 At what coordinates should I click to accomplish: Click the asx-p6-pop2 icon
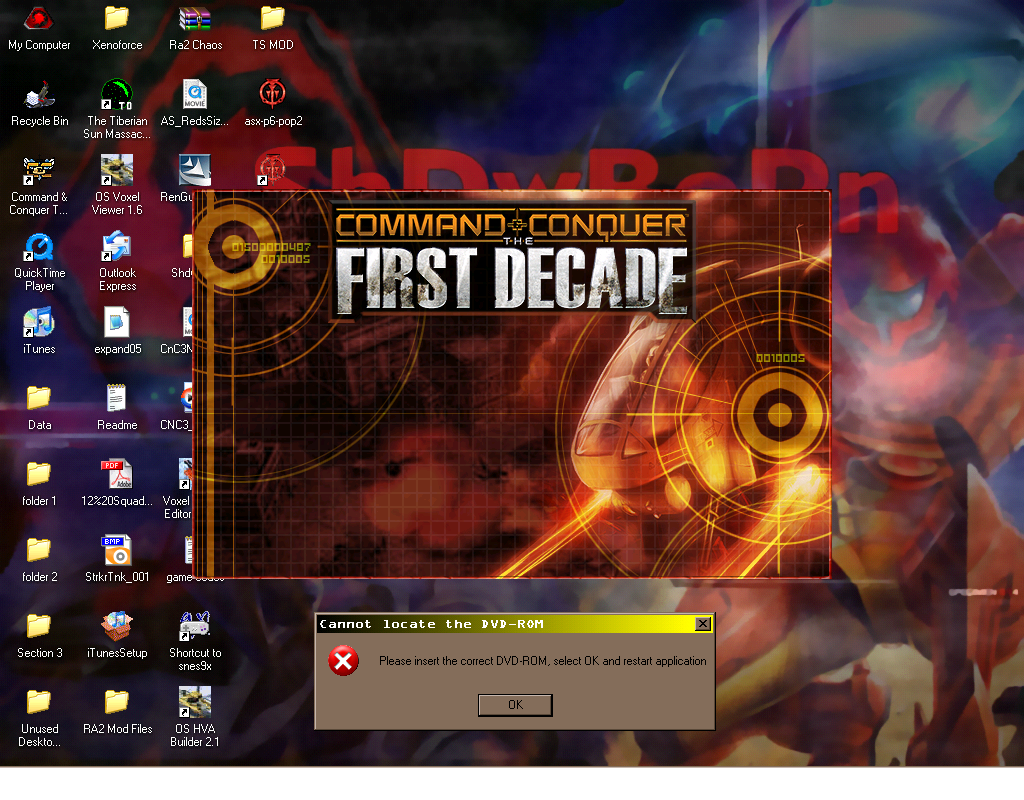[x=273, y=96]
